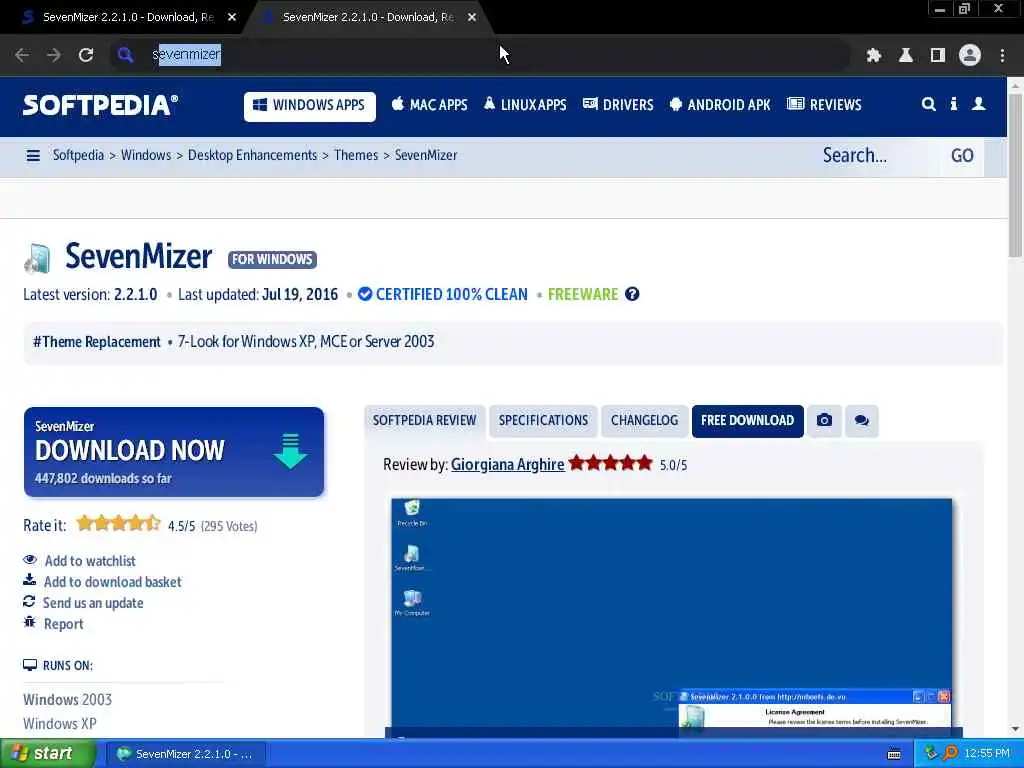This screenshot has width=1024, height=768.
Task: Open the Softpedia info icon
Action: (953, 104)
